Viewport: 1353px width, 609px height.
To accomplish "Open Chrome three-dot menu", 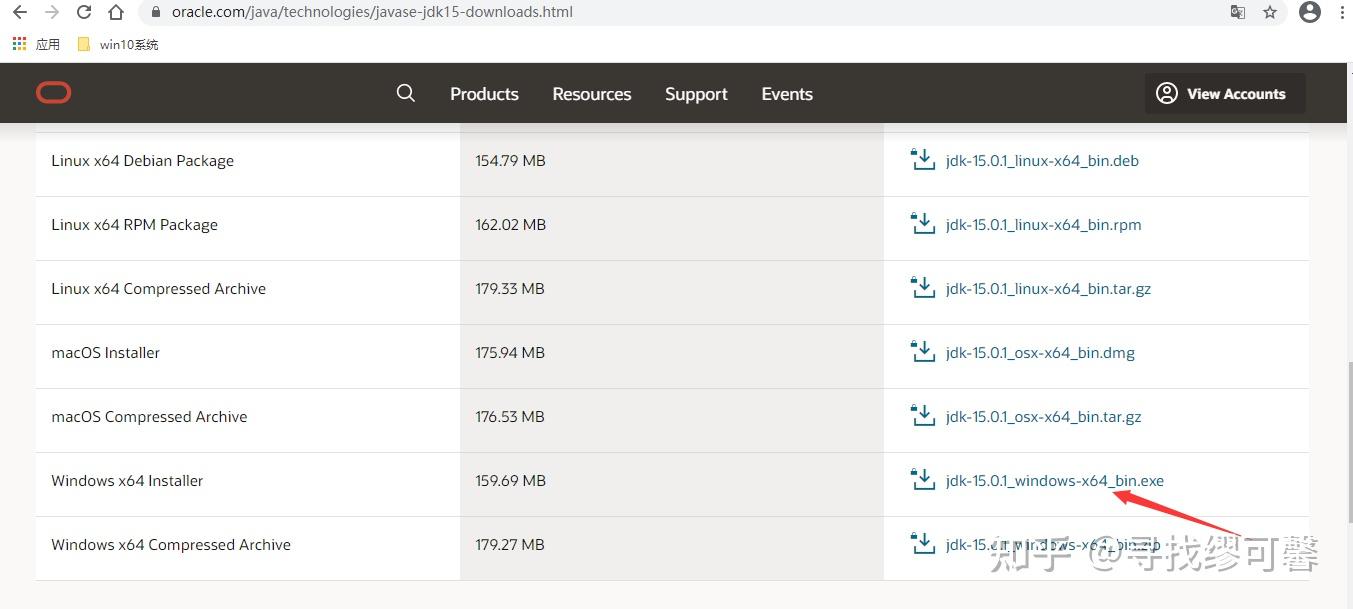I will point(1341,12).
